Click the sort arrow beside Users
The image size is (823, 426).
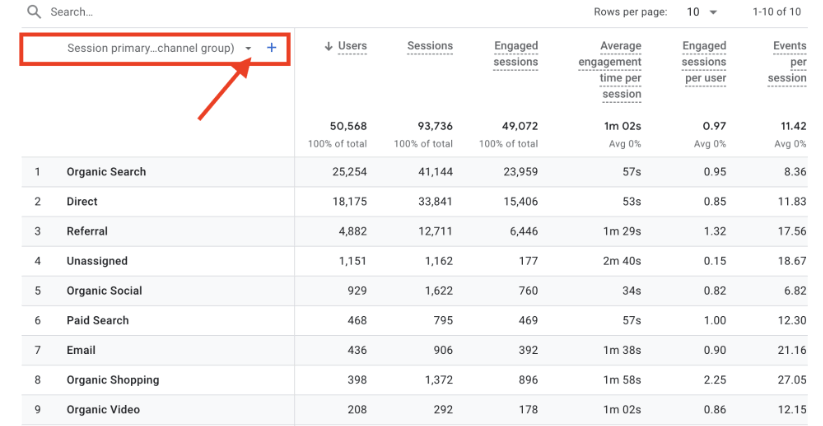[x=329, y=46]
